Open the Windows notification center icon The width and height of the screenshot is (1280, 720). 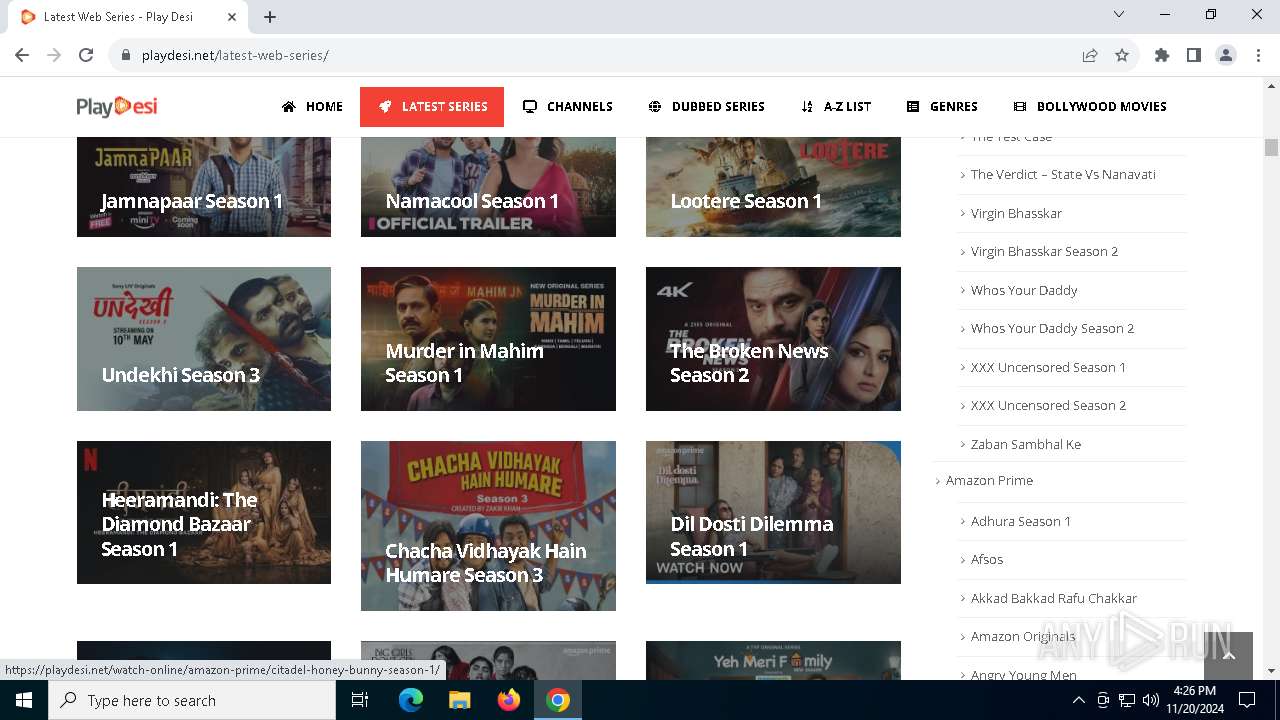pyautogui.click(x=1247, y=700)
